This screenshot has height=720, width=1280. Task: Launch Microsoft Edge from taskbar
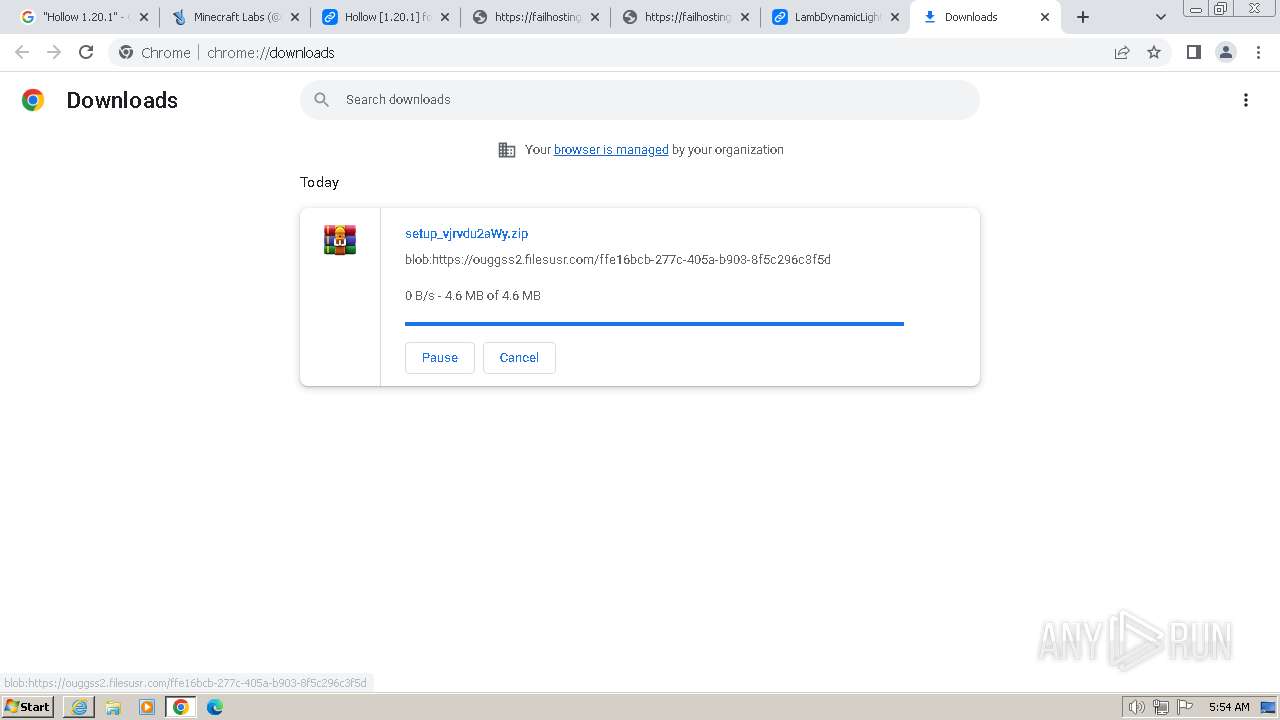215,707
